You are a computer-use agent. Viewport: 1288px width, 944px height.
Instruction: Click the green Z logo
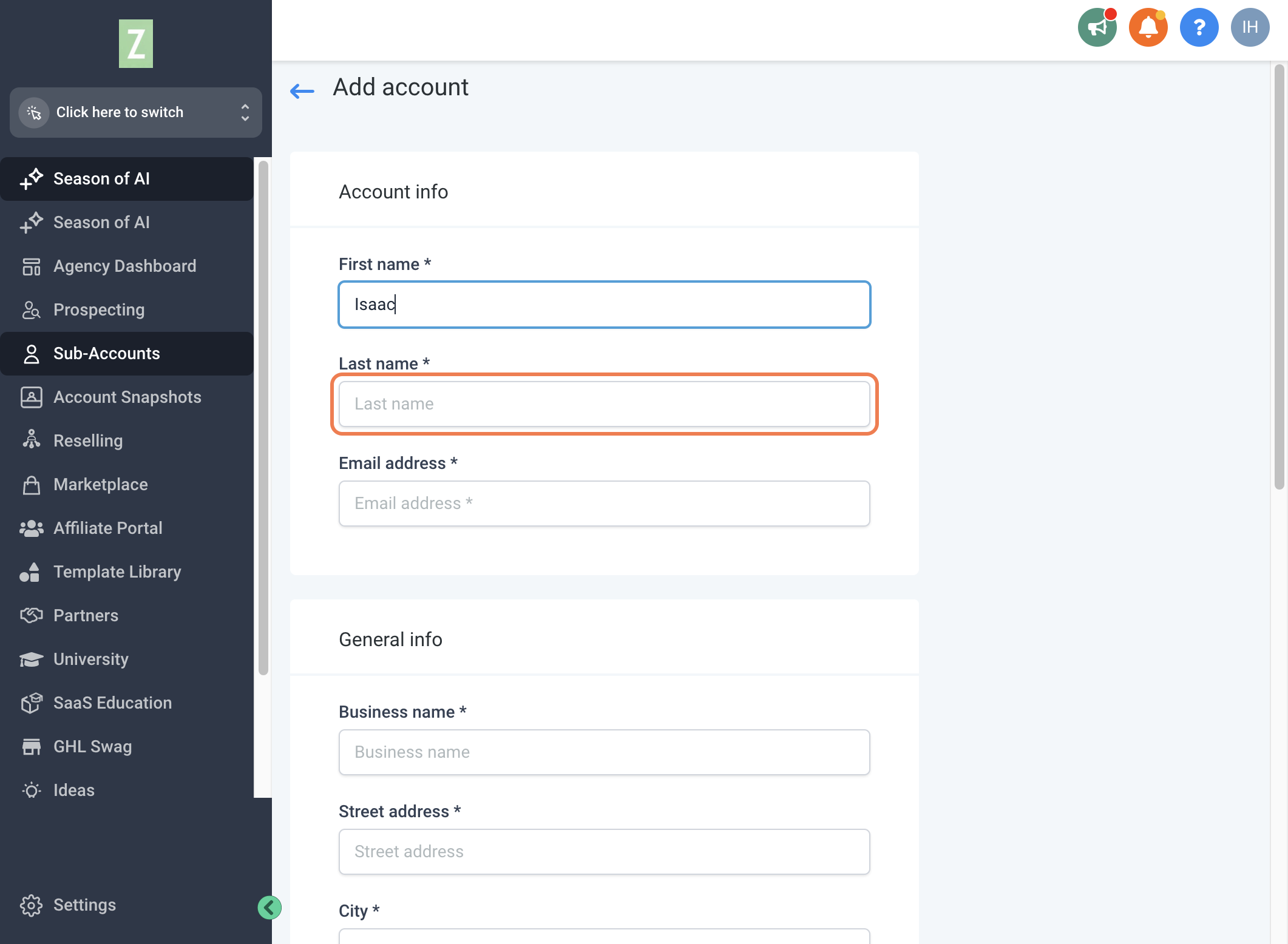136,44
